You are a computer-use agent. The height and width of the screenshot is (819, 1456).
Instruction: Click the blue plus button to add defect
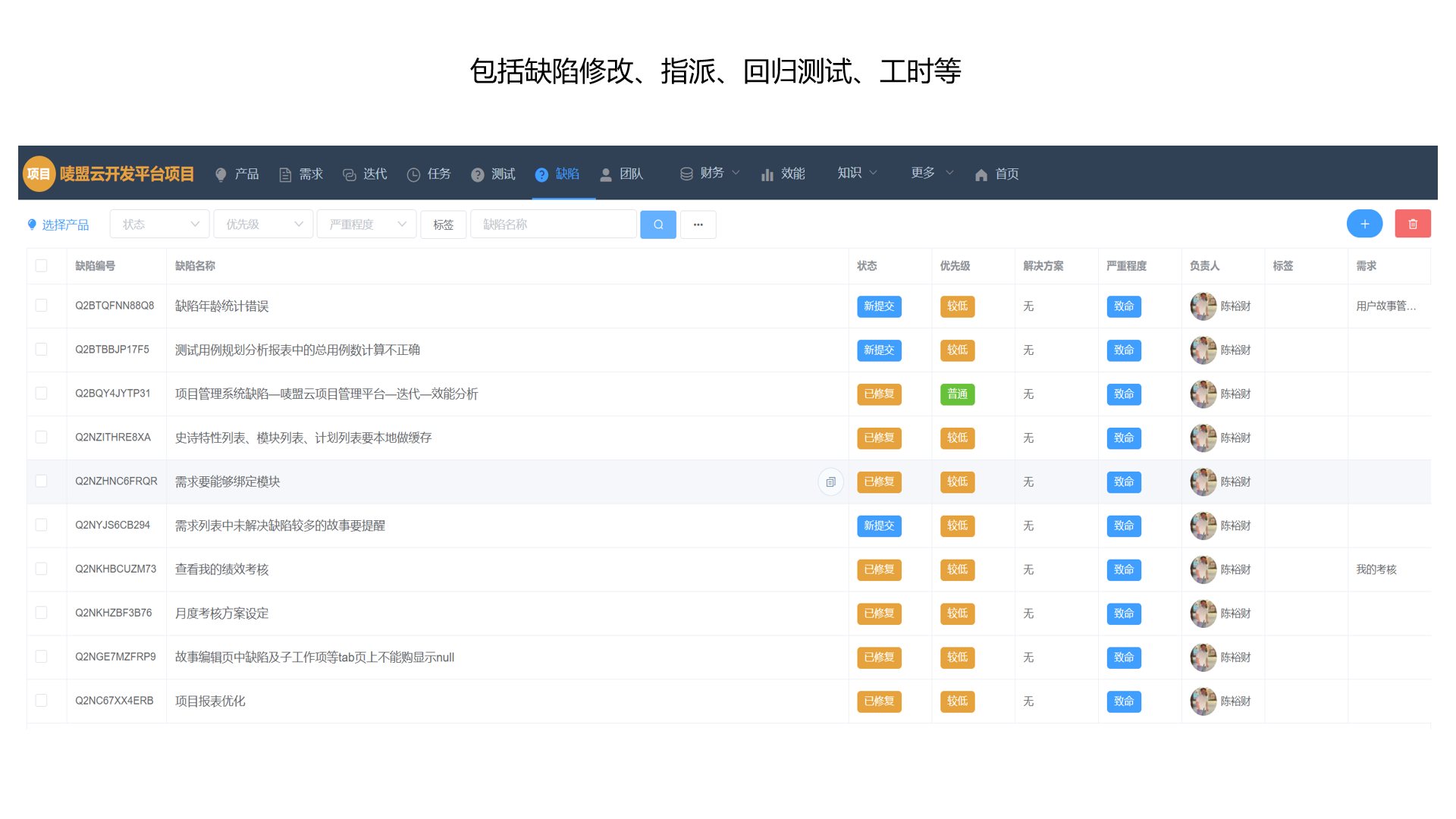pyautogui.click(x=1364, y=224)
